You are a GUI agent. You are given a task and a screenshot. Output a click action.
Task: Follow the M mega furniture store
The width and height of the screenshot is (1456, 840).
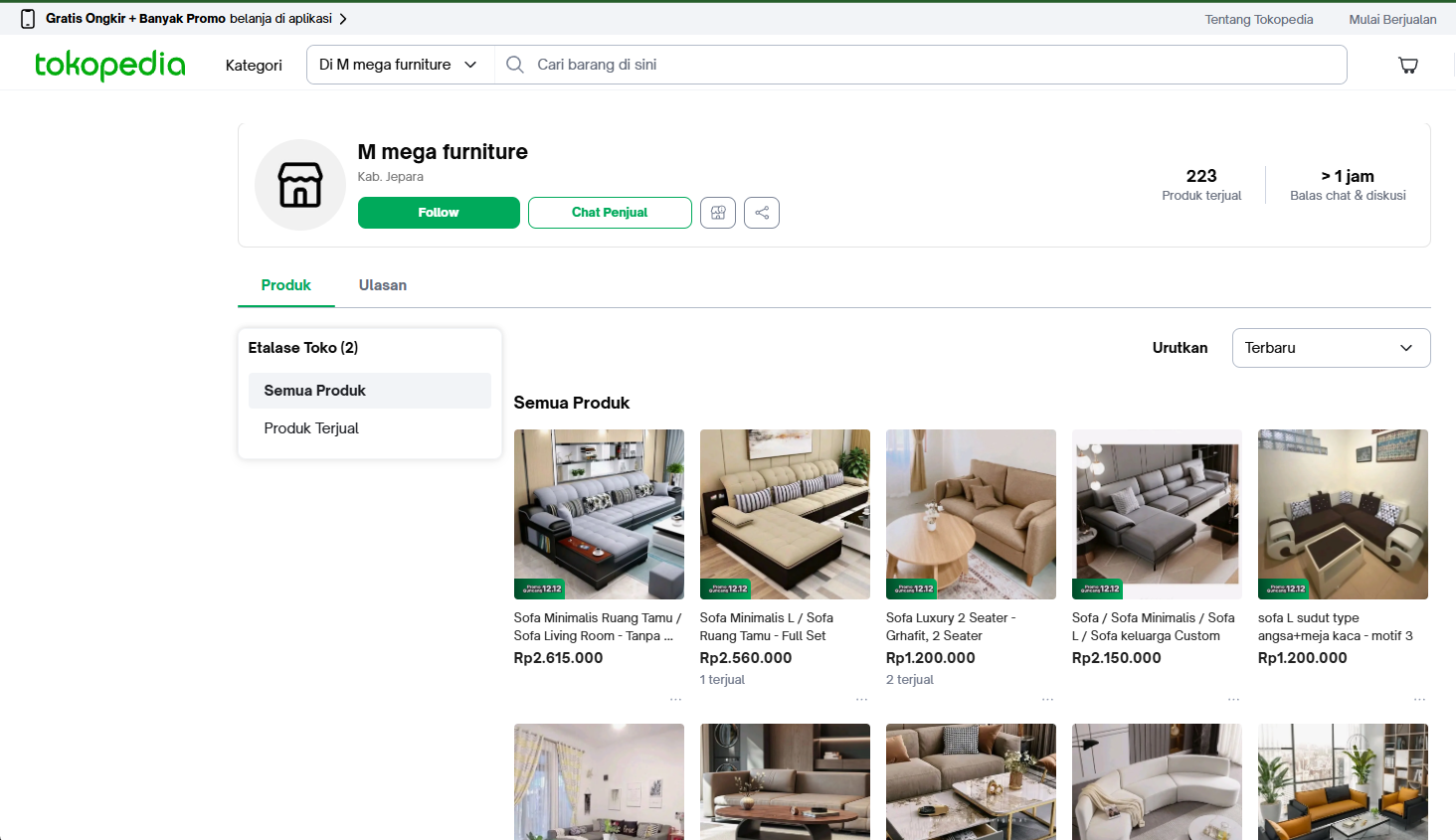(x=439, y=213)
